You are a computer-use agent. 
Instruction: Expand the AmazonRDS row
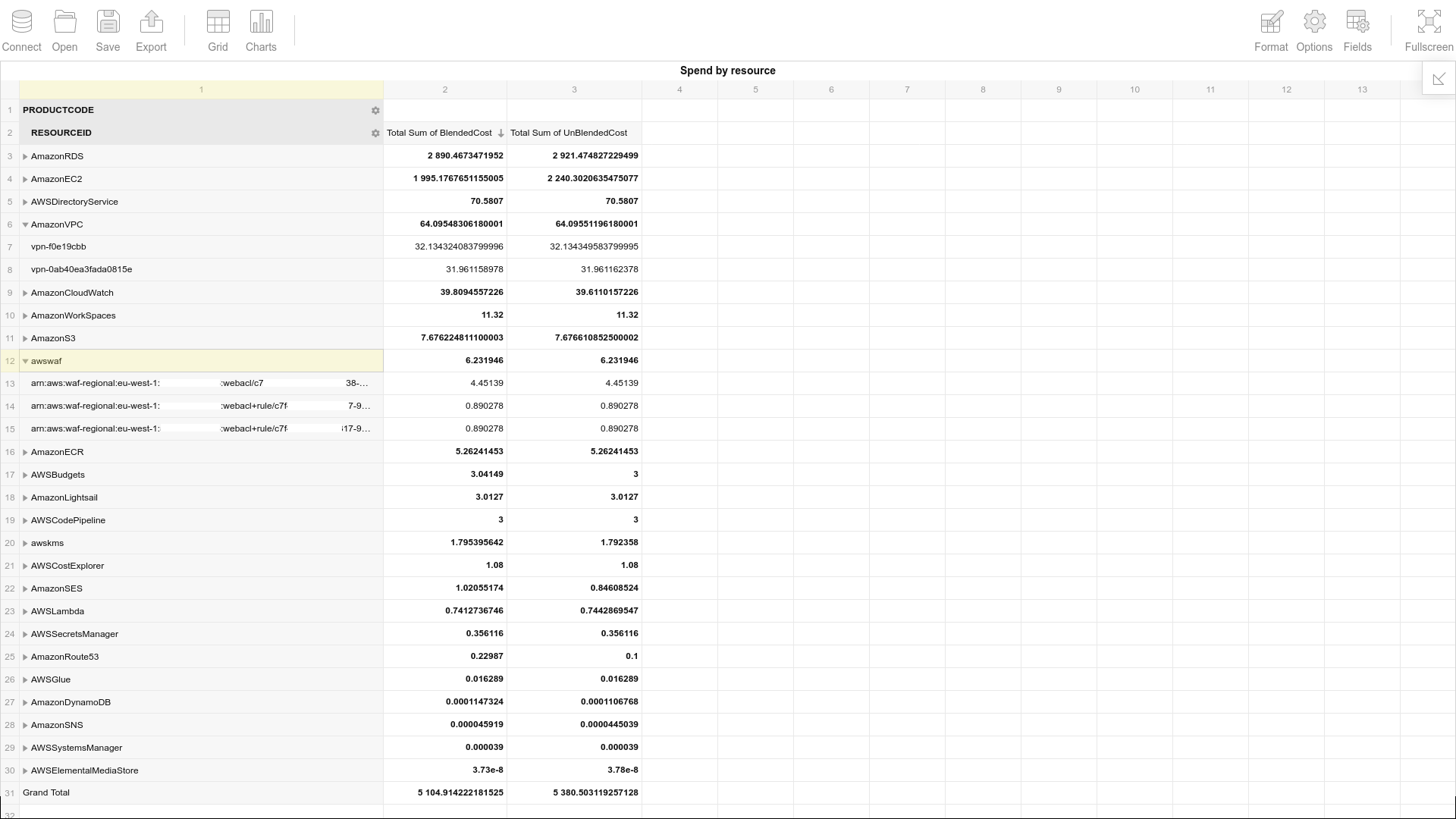tap(25, 156)
